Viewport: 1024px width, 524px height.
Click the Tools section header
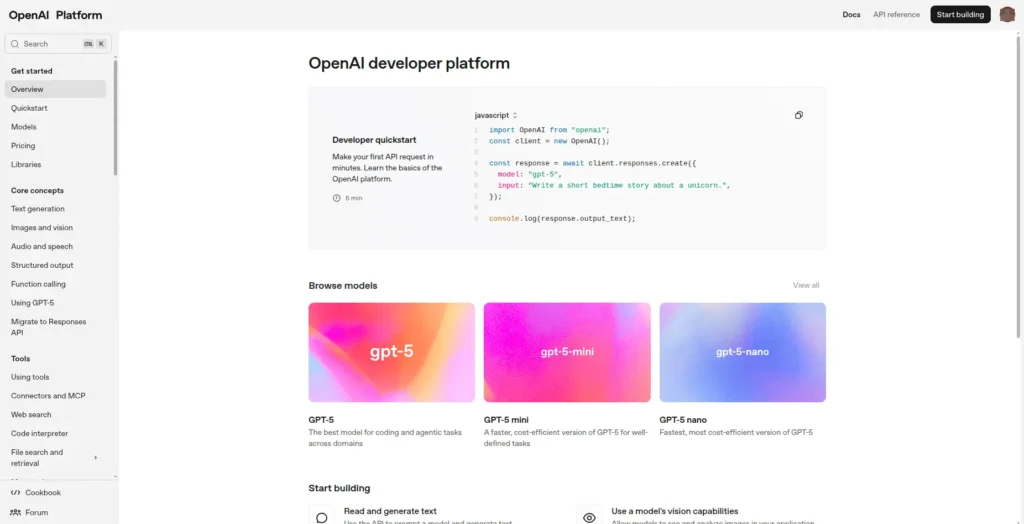20,359
